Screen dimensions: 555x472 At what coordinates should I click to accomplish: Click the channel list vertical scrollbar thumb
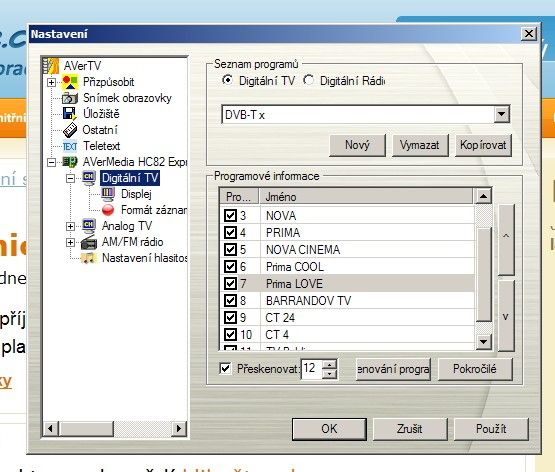click(484, 275)
